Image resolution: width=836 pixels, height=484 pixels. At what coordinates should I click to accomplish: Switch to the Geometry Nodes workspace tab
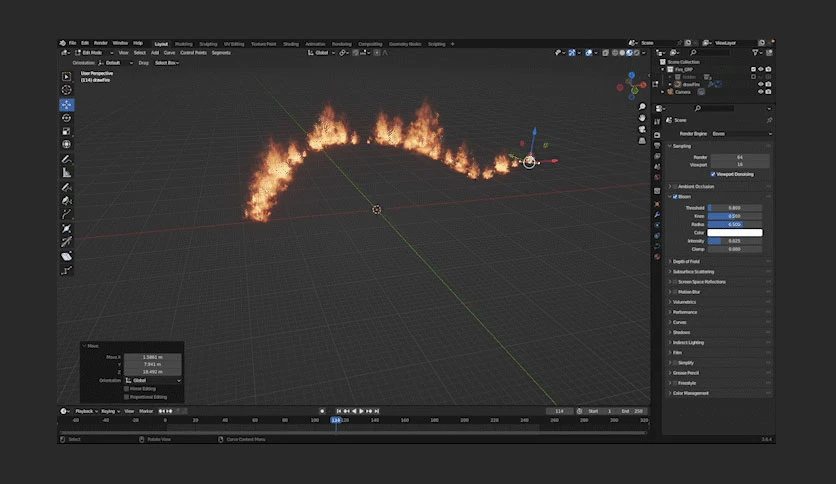point(405,44)
